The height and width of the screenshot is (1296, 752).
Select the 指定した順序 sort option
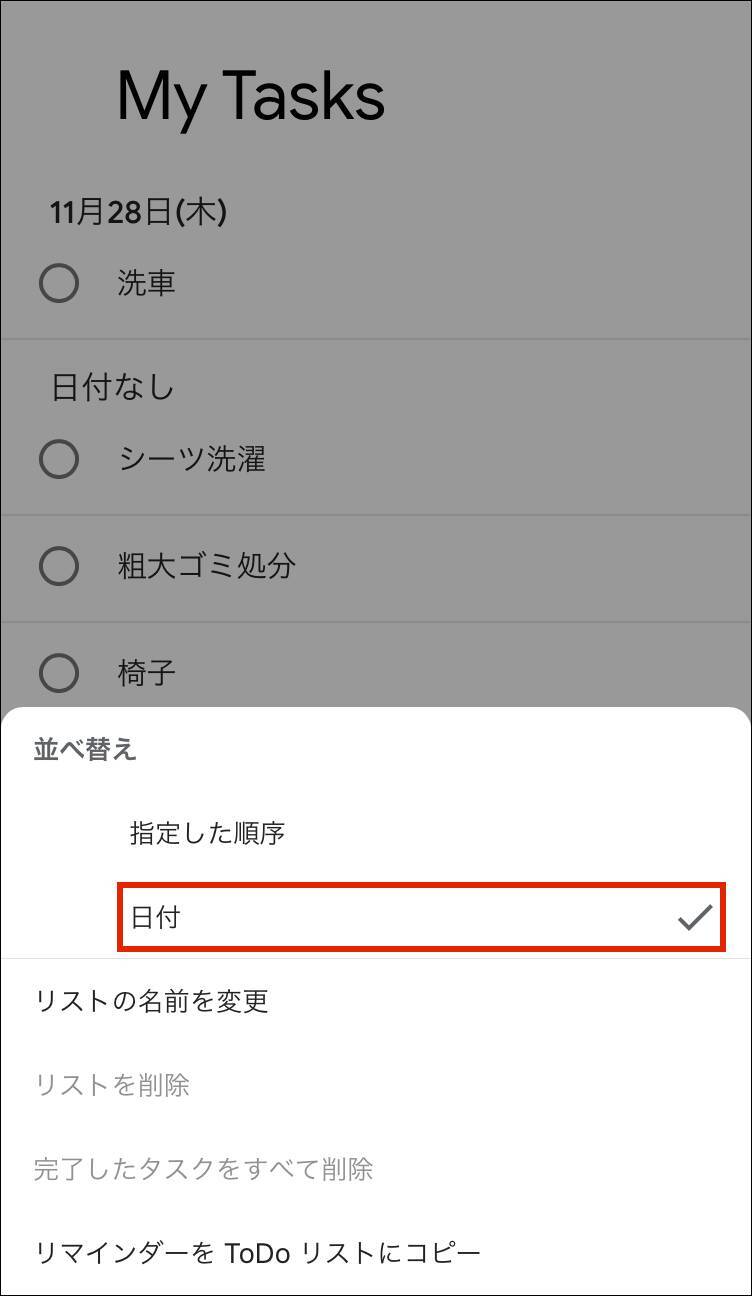[x=208, y=833]
